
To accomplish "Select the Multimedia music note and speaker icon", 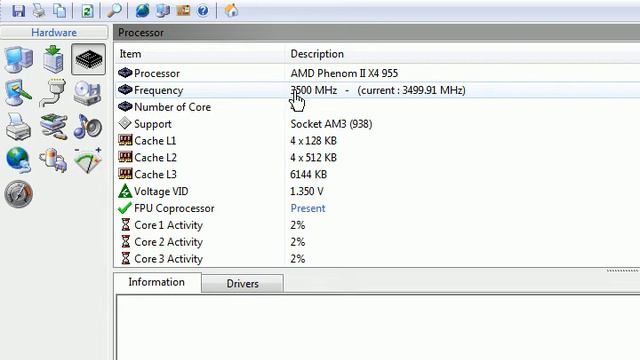I will [88, 127].
